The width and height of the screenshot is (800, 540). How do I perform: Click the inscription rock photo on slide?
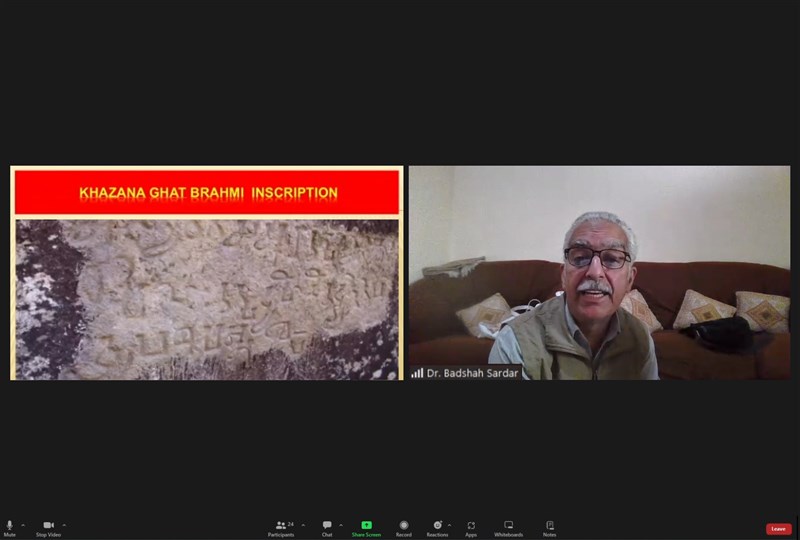[x=207, y=300]
